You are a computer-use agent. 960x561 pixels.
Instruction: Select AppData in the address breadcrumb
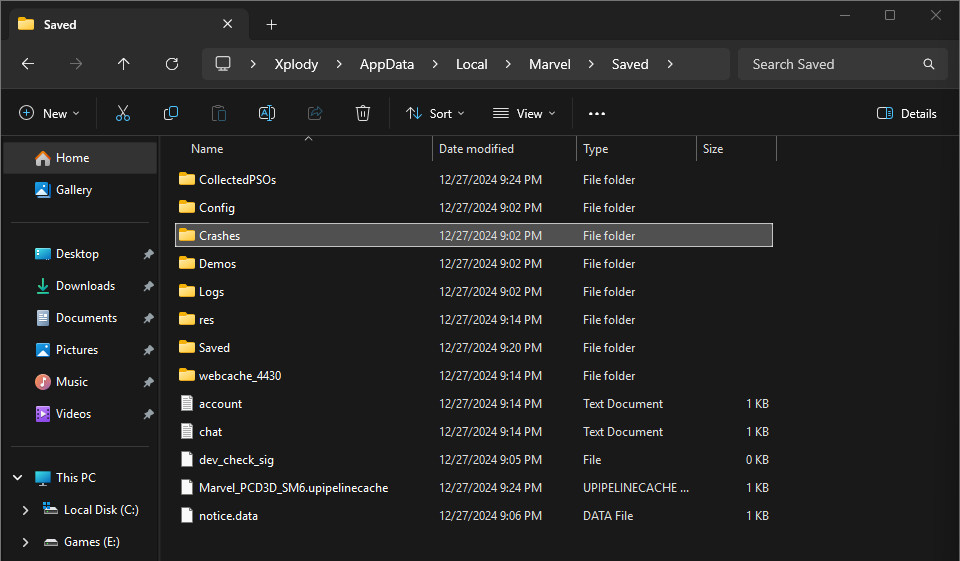pos(387,64)
